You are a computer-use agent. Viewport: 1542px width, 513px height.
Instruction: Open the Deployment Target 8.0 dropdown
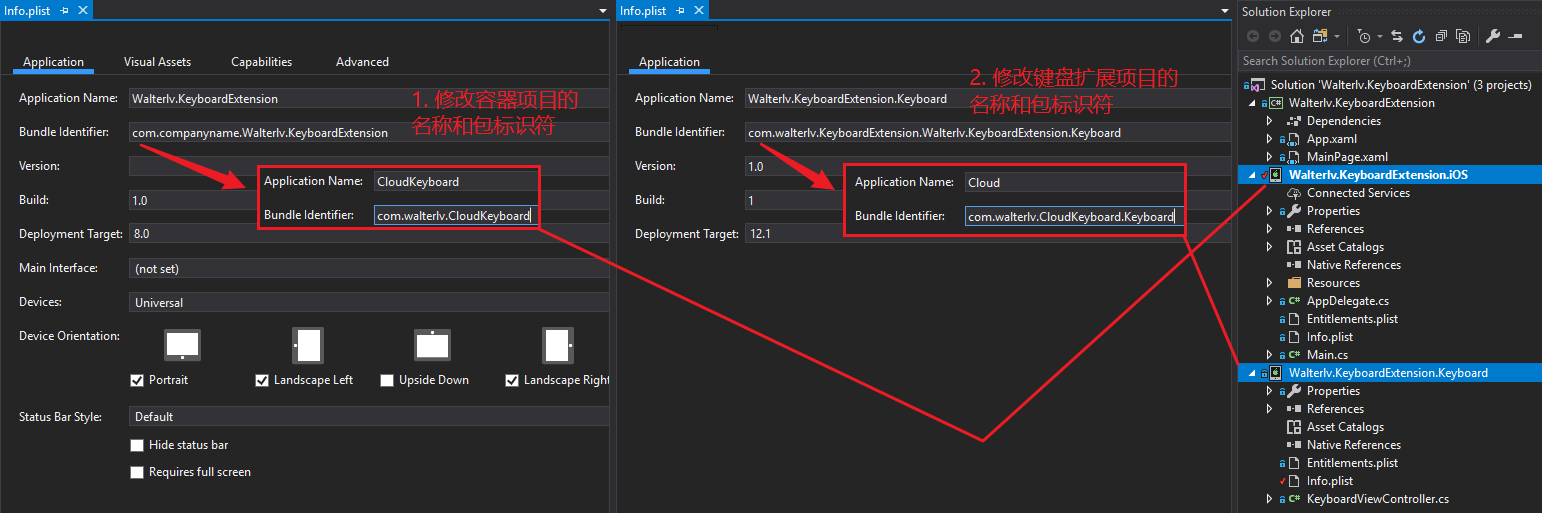click(369, 234)
